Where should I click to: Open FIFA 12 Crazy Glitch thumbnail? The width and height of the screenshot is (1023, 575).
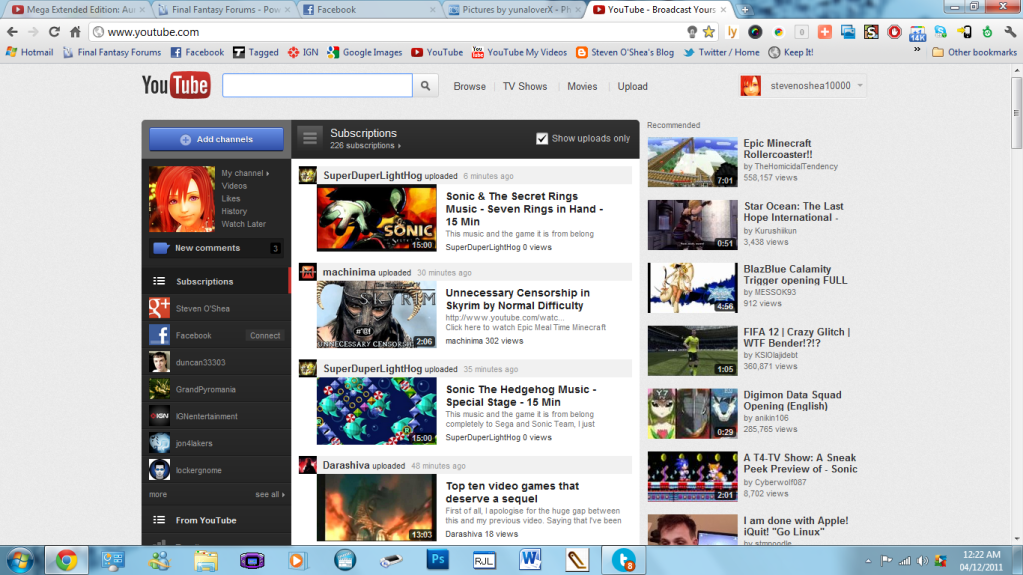tap(692, 350)
